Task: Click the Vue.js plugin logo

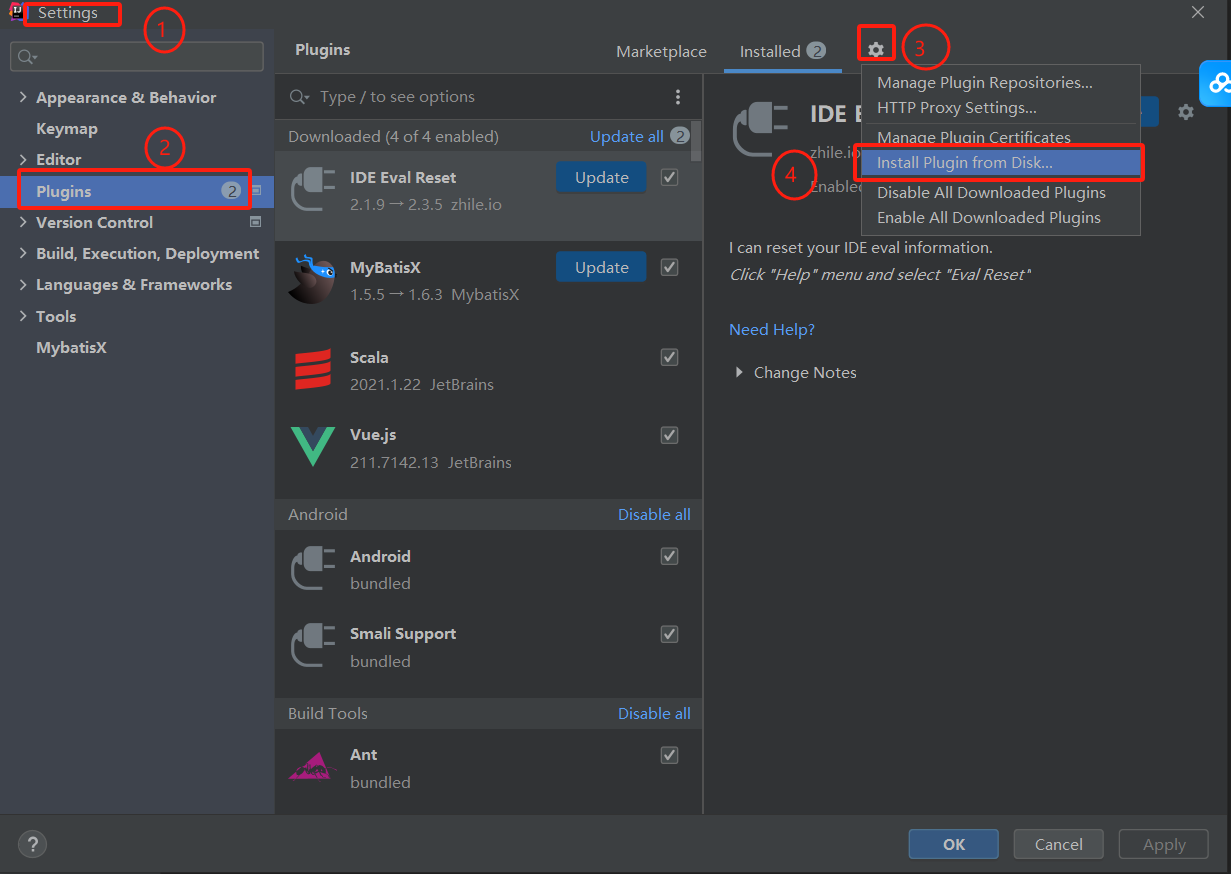Action: click(312, 446)
